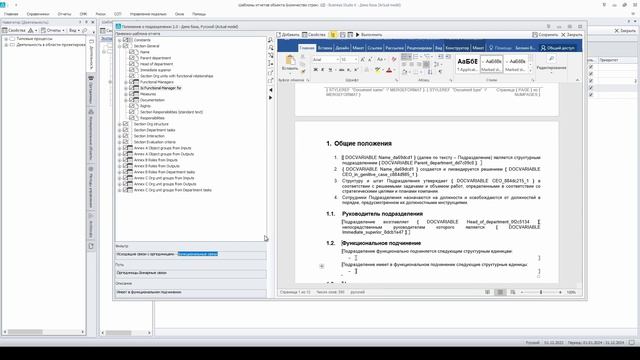Expand the Functional Managers node
640x360 pixels.
coord(126,82)
